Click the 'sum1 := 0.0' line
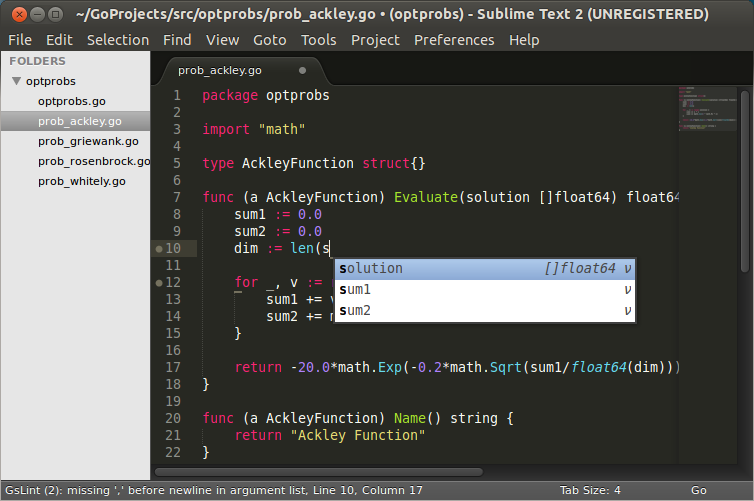 pyautogui.click(x=278, y=214)
